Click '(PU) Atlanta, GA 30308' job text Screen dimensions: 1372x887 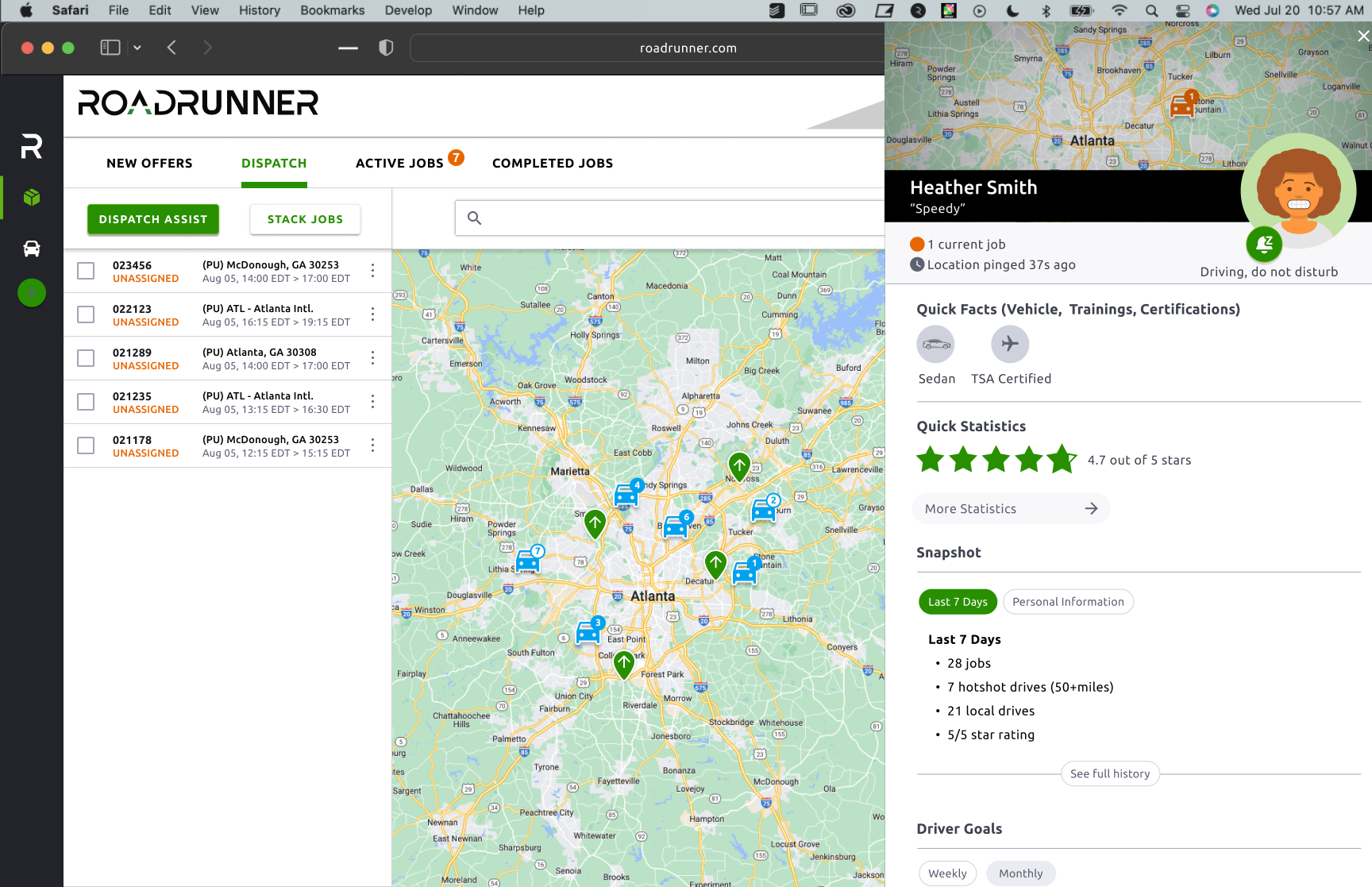click(x=260, y=352)
